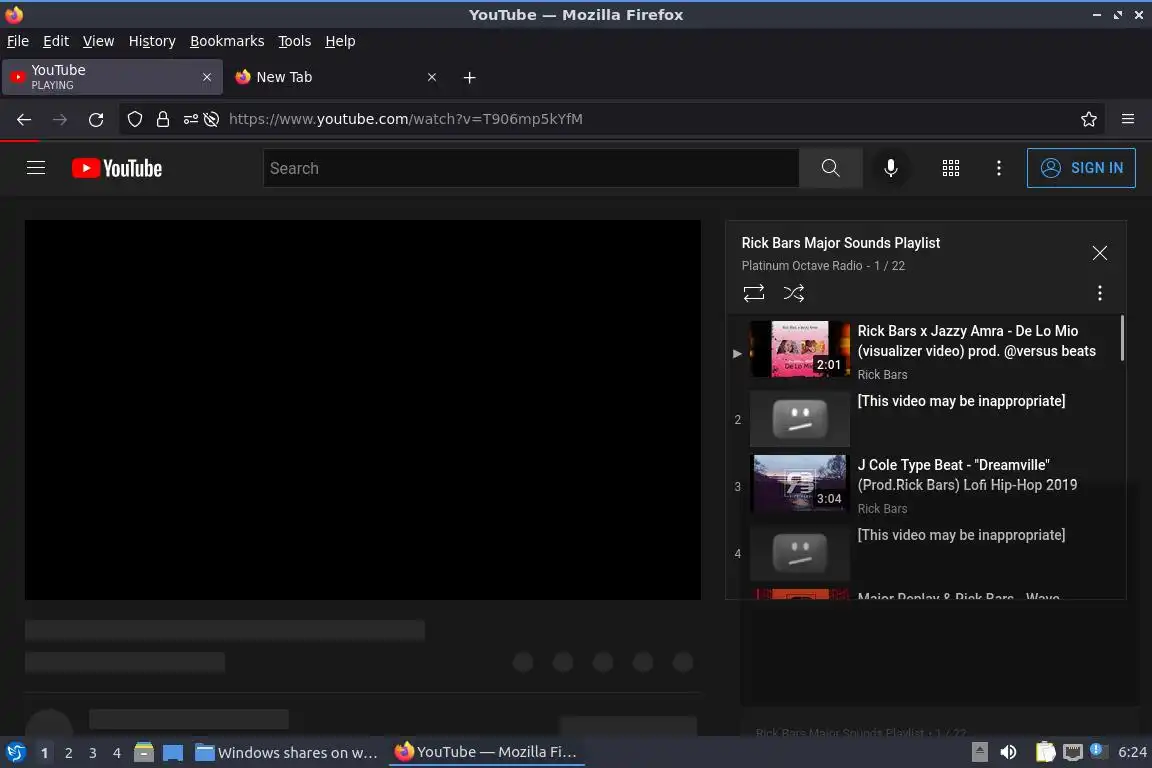Viewport: 1152px width, 768px height.
Task: Switch to workspace 4
Action: click(x=116, y=753)
